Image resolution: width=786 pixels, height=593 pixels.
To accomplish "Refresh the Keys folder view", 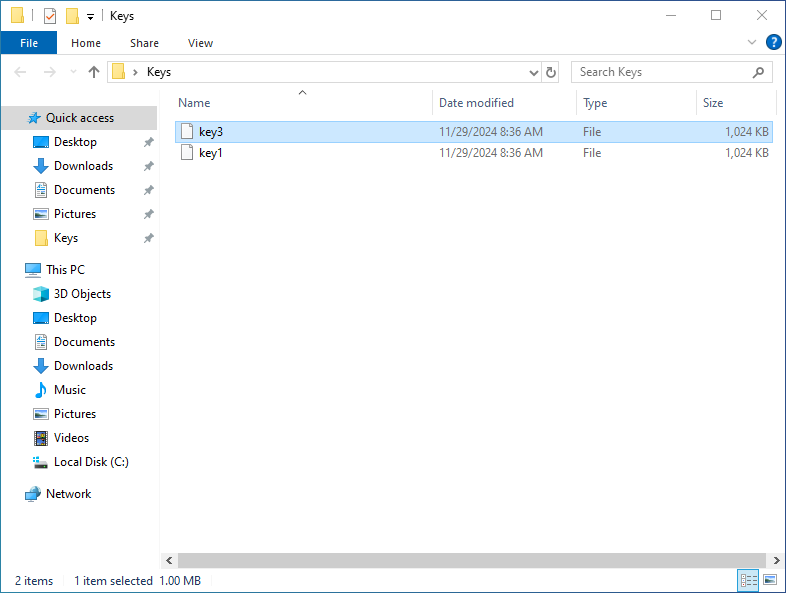I will tap(550, 73).
